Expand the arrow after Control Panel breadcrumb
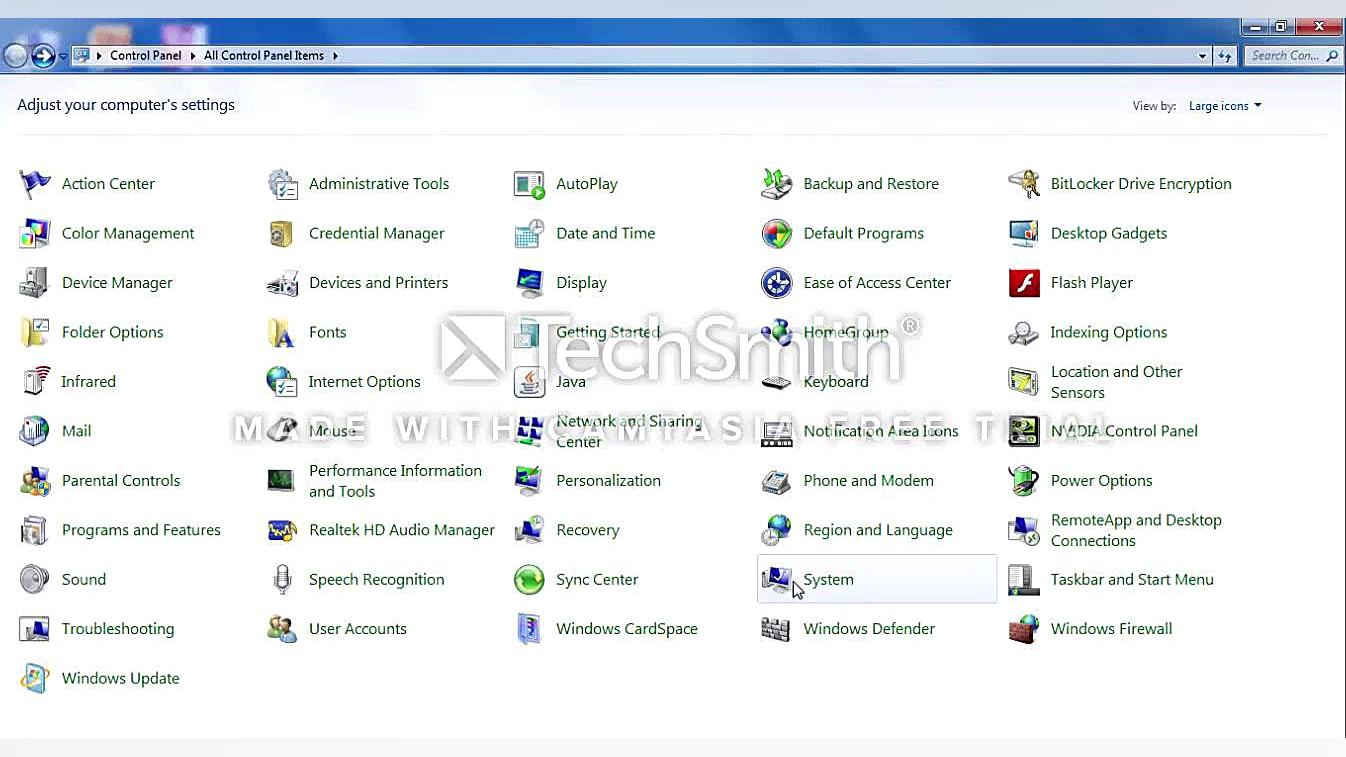Image resolution: width=1346 pixels, height=757 pixels. 193,56
